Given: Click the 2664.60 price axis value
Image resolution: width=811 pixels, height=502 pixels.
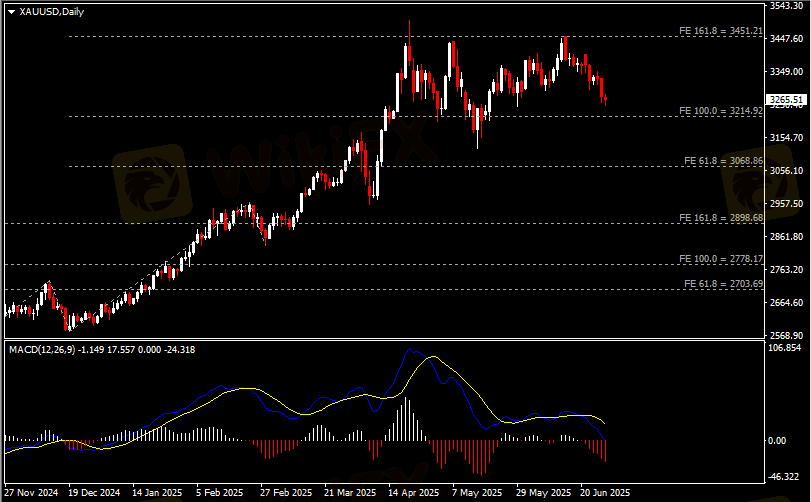Looking at the screenshot, I should pos(786,302).
